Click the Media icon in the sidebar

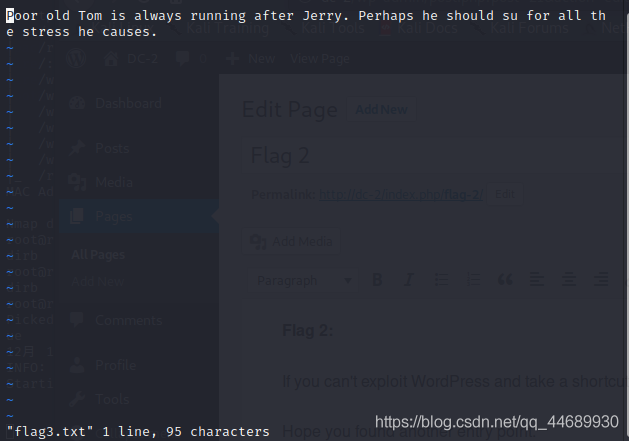(x=77, y=183)
